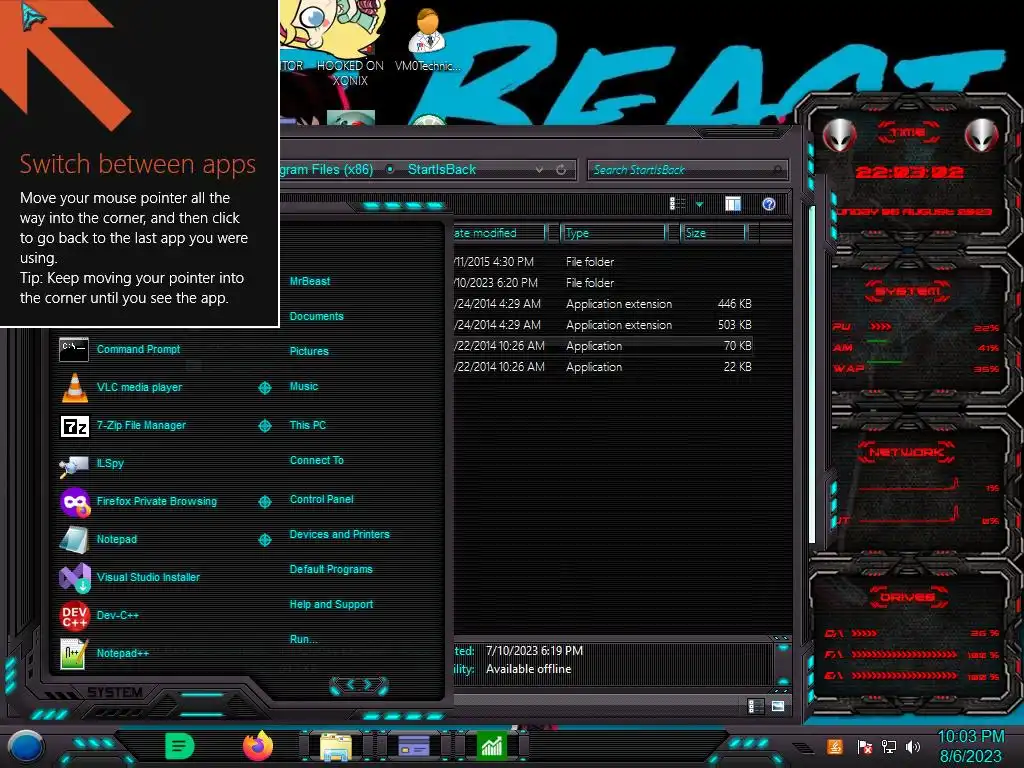Open Notepad icon in Start menu
1024x768 pixels.
(x=74, y=539)
